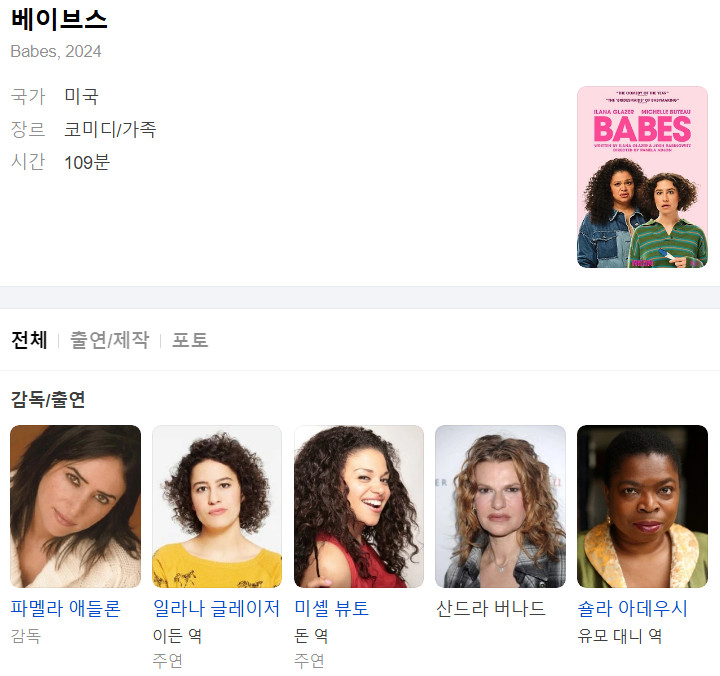Image resolution: width=720 pixels, height=676 pixels.
Task: Click the 109분 runtime value
Action: (x=87, y=162)
